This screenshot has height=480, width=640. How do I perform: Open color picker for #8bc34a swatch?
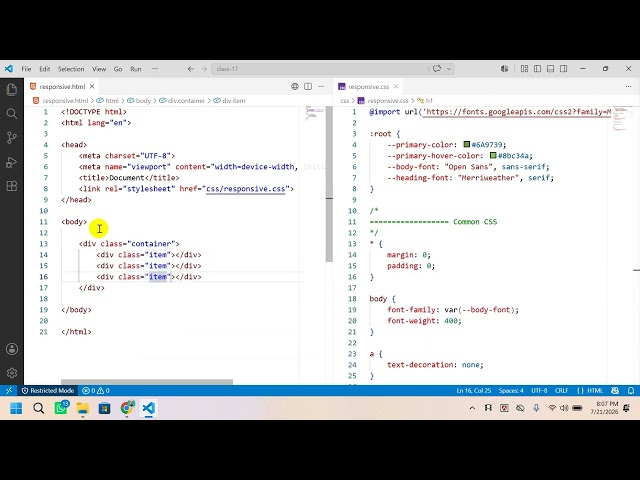[x=493, y=156]
